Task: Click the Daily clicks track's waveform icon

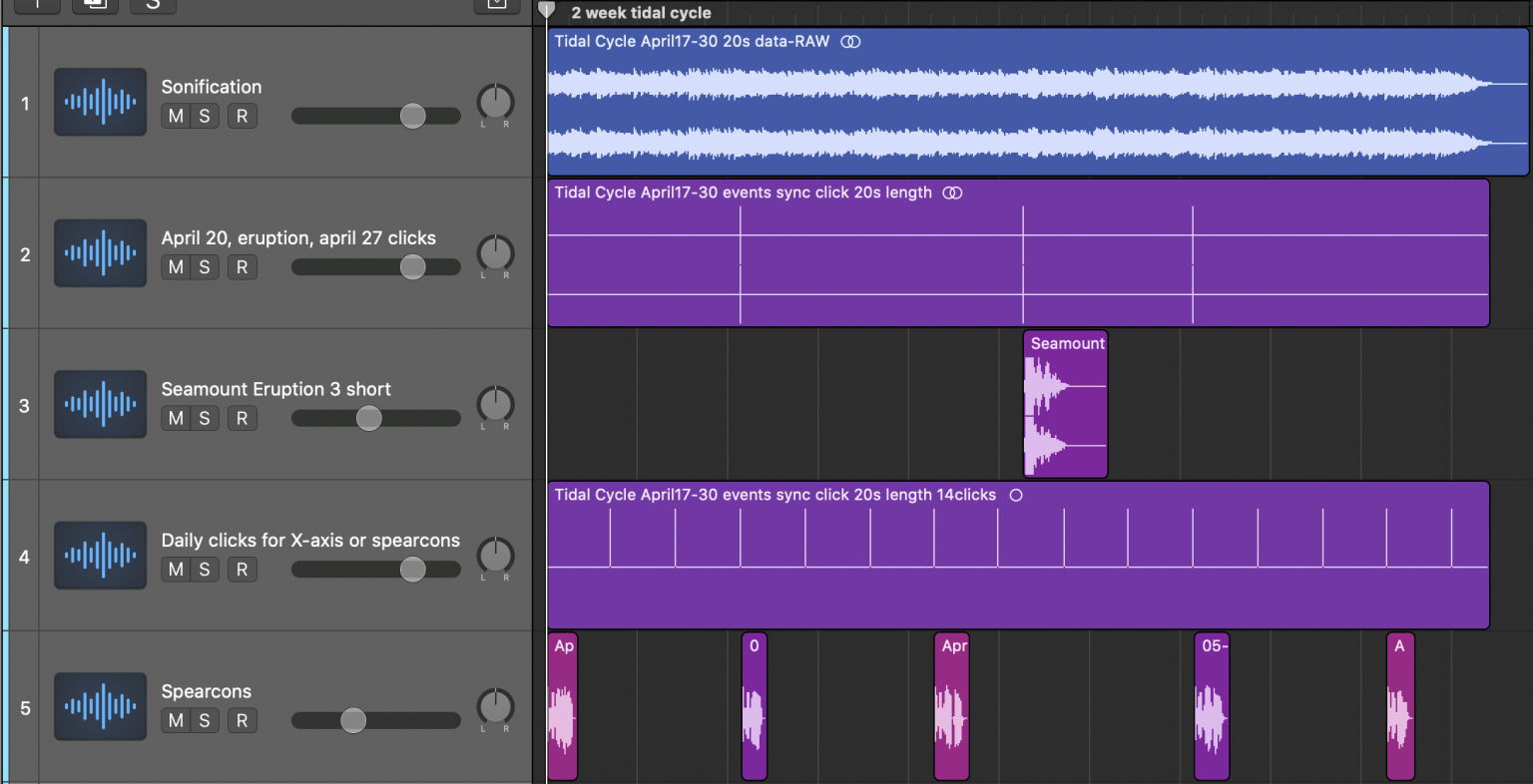Action: point(100,555)
